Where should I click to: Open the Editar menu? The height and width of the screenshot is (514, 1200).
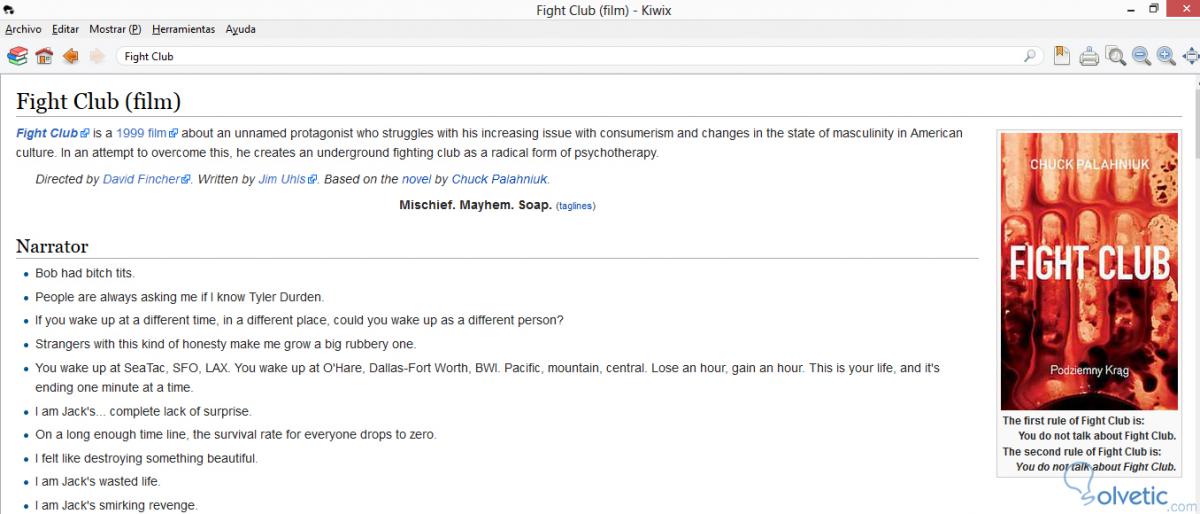(65, 30)
